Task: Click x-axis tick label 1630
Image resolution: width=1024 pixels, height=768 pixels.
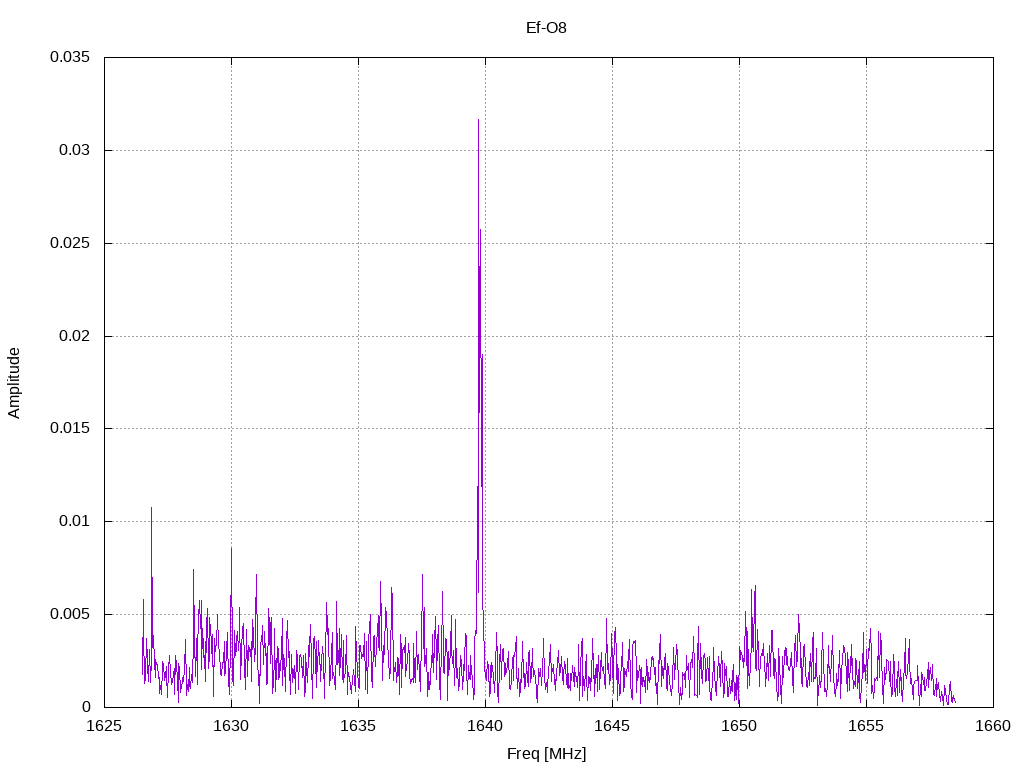Action: click(231, 726)
